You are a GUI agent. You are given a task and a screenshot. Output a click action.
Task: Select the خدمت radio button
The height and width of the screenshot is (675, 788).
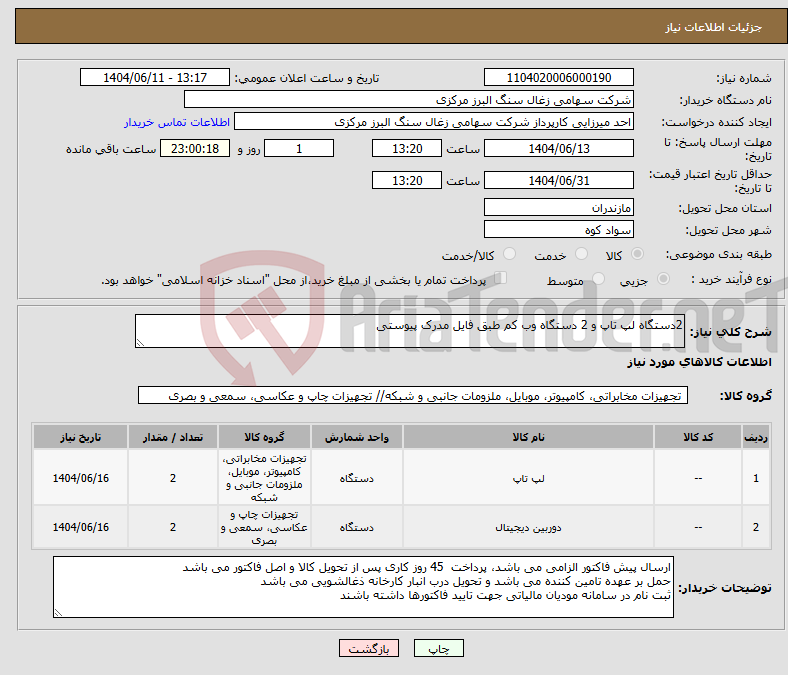tap(581, 254)
